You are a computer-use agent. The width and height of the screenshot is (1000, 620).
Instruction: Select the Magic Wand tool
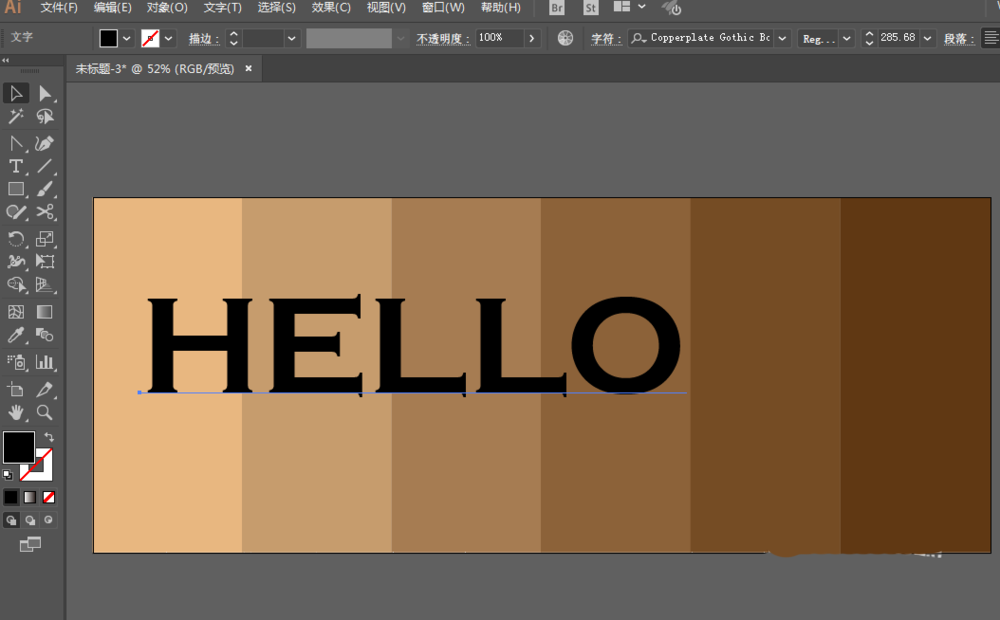click(16, 118)
